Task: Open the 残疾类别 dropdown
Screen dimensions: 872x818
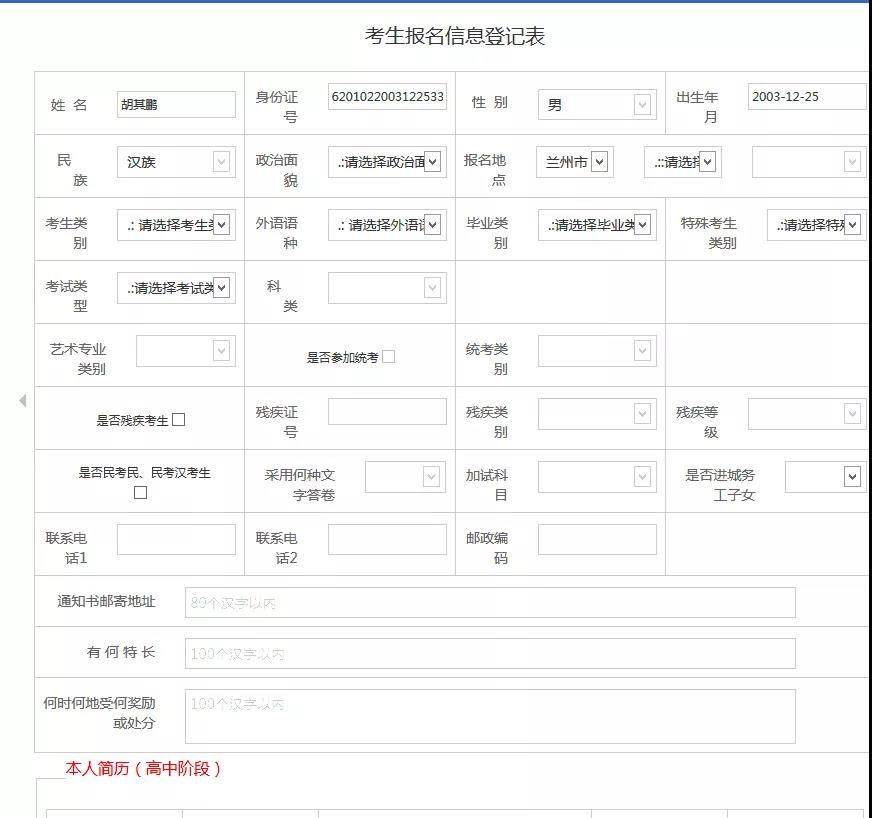Action: (597, 414)
